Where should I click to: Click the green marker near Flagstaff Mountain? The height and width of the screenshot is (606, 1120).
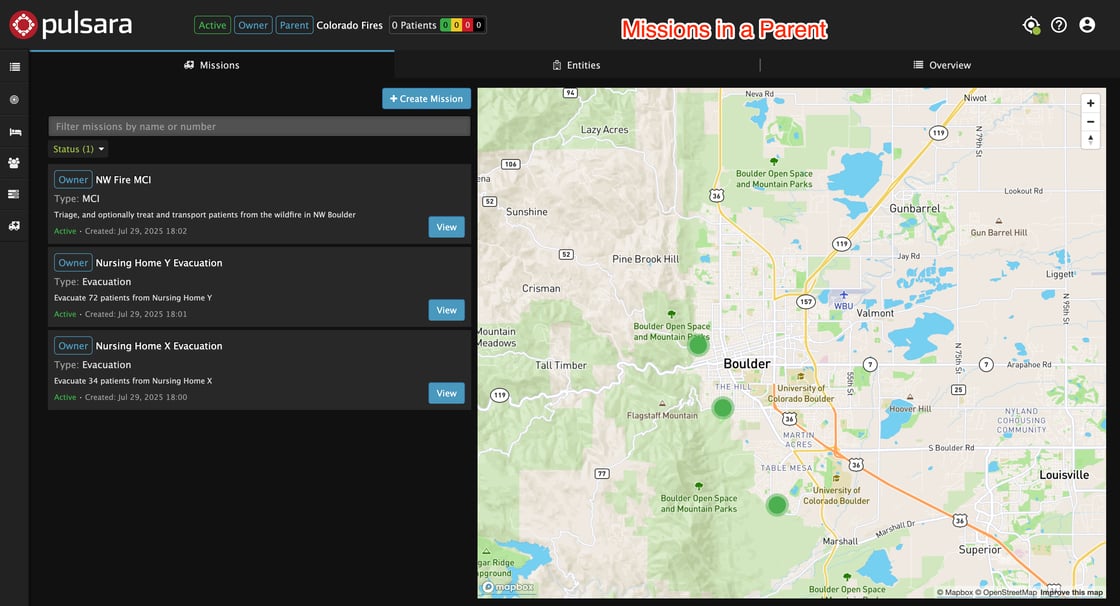coord(722,408)
